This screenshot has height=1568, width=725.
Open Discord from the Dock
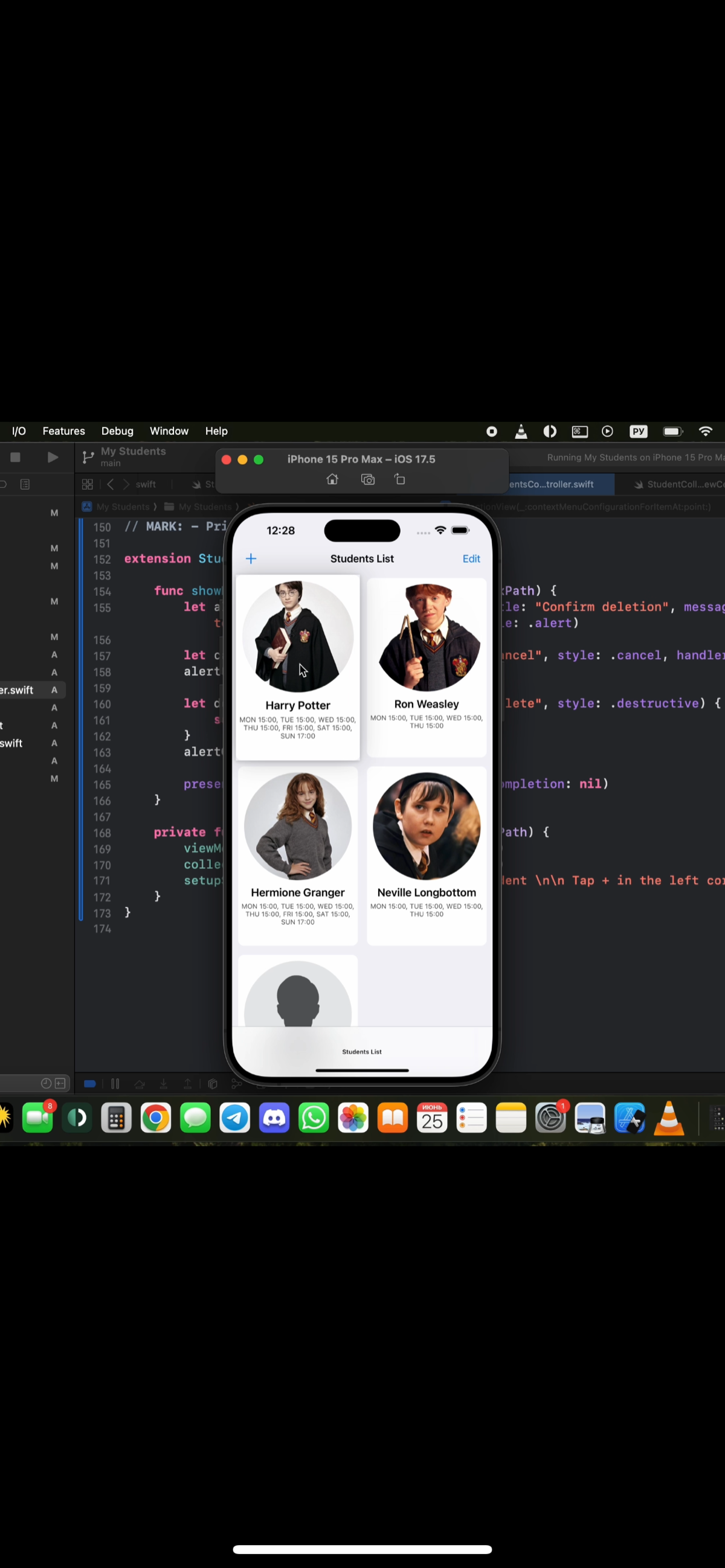pos(274,1117)
